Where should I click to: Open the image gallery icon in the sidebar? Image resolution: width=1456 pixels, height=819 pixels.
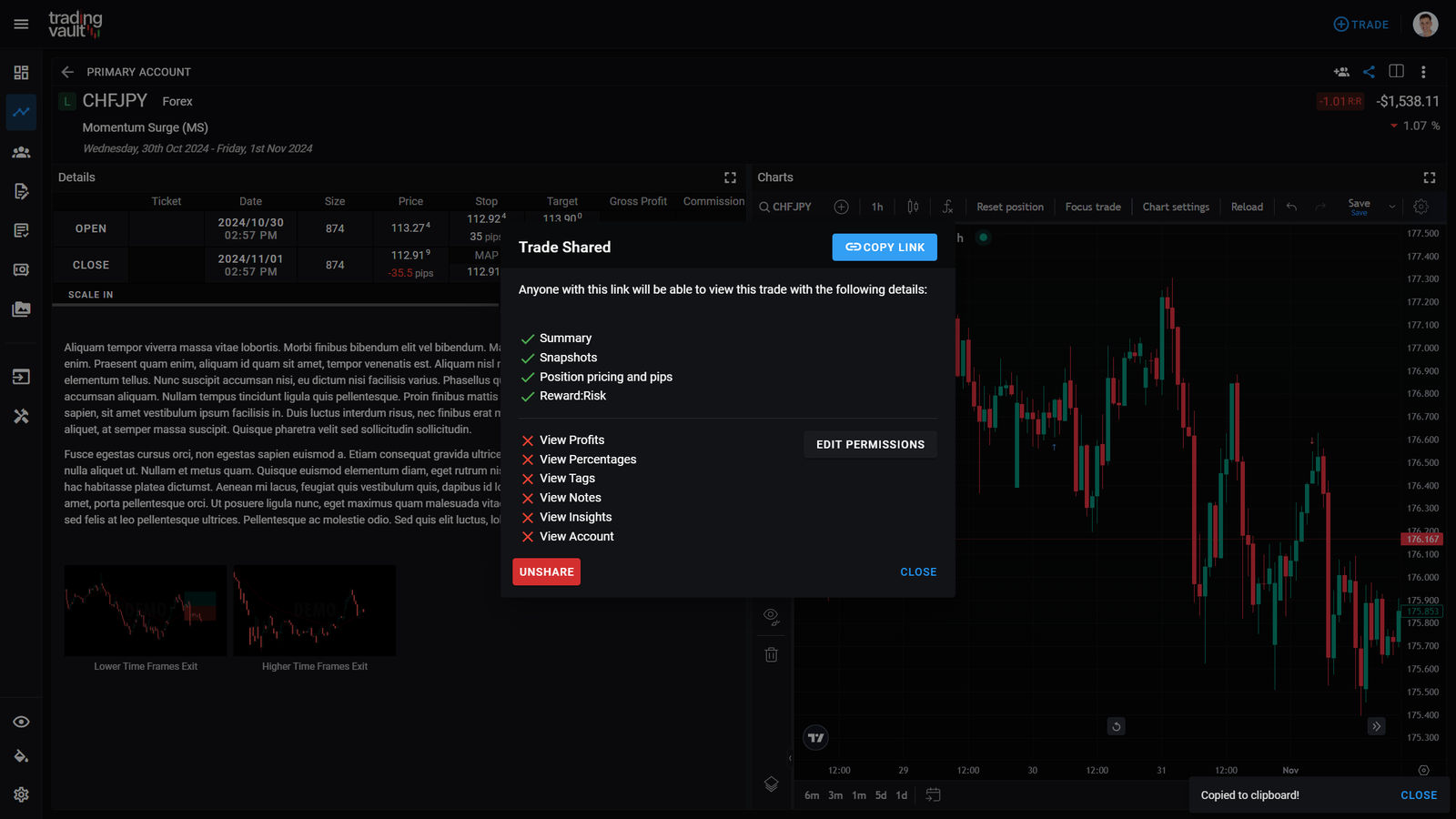[21, 308]
